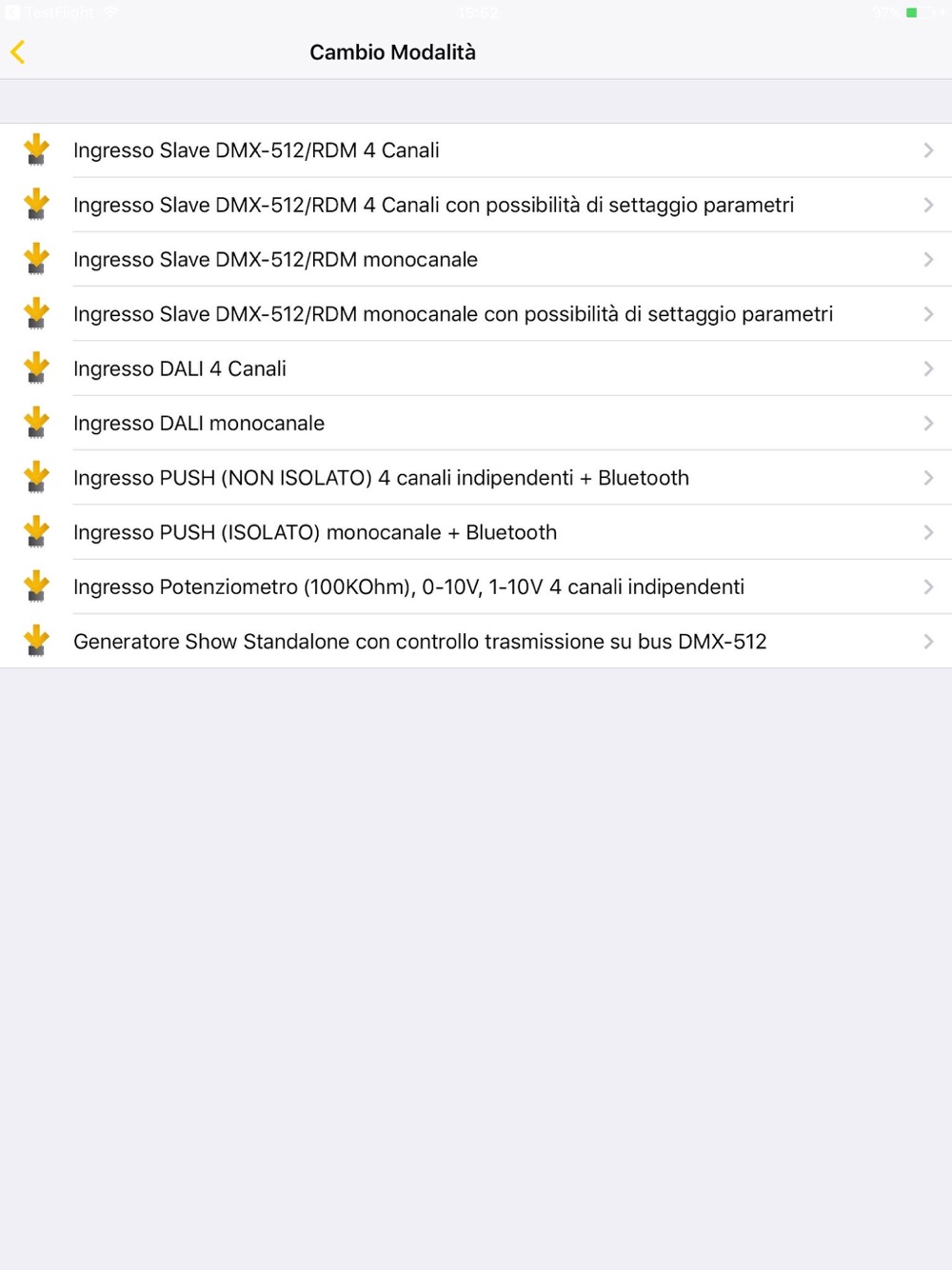Choose DMX-512/RDM monocanale con settaggio parametri
952x1270 pixels.
pos(453,314)
